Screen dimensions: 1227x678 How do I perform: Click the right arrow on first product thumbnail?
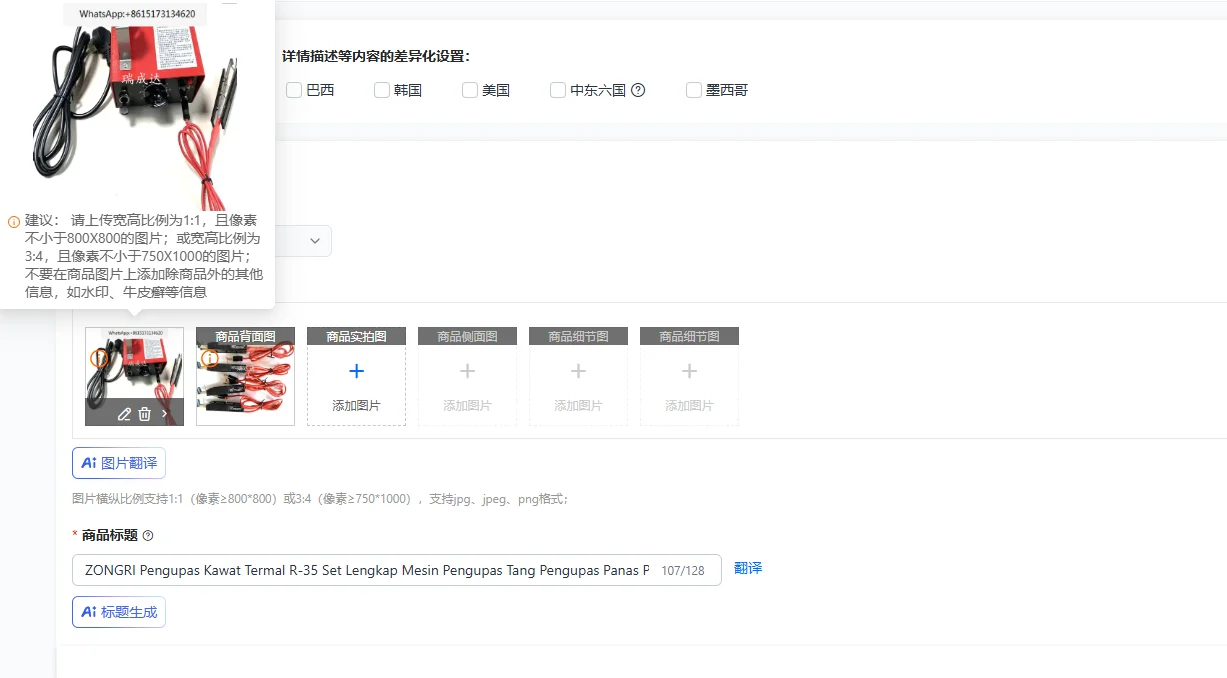click(165, 413)
